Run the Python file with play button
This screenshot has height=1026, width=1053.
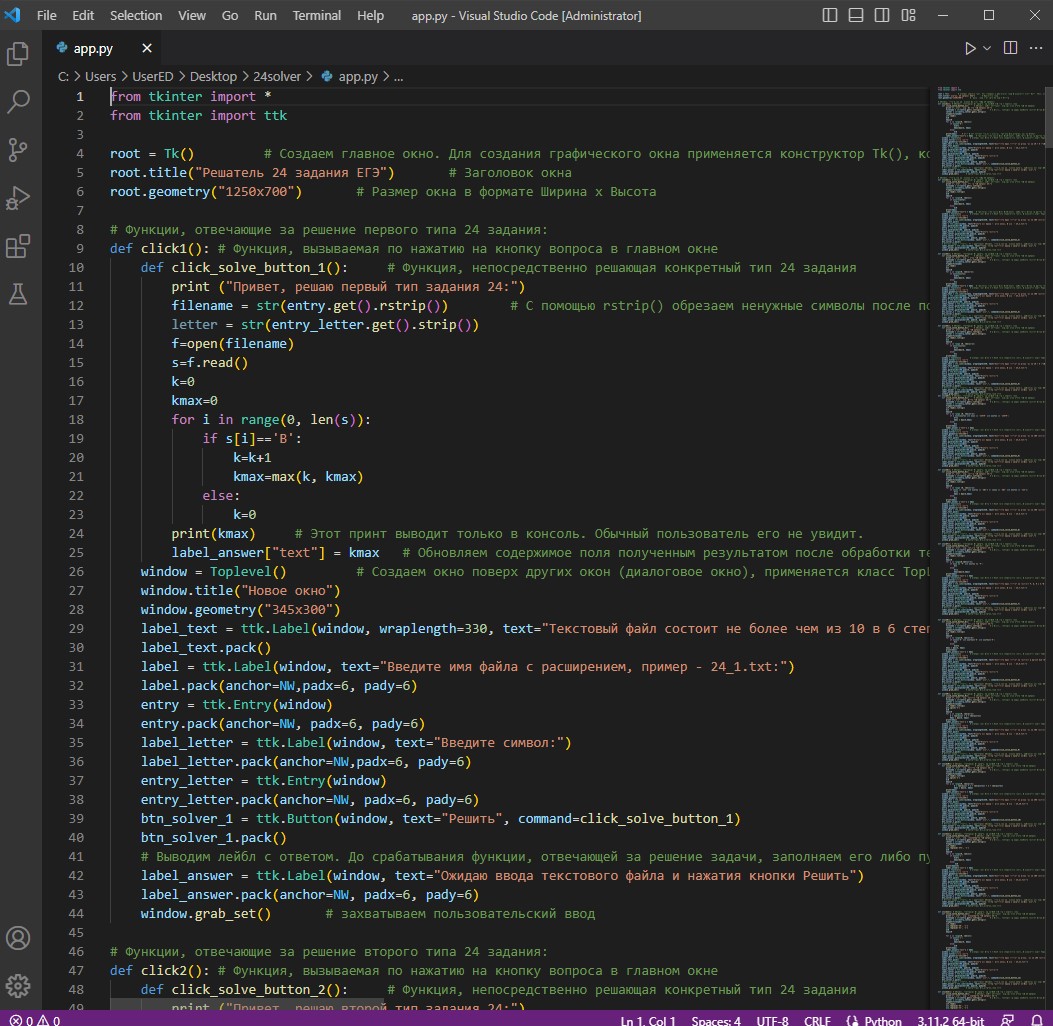[970, 48]
